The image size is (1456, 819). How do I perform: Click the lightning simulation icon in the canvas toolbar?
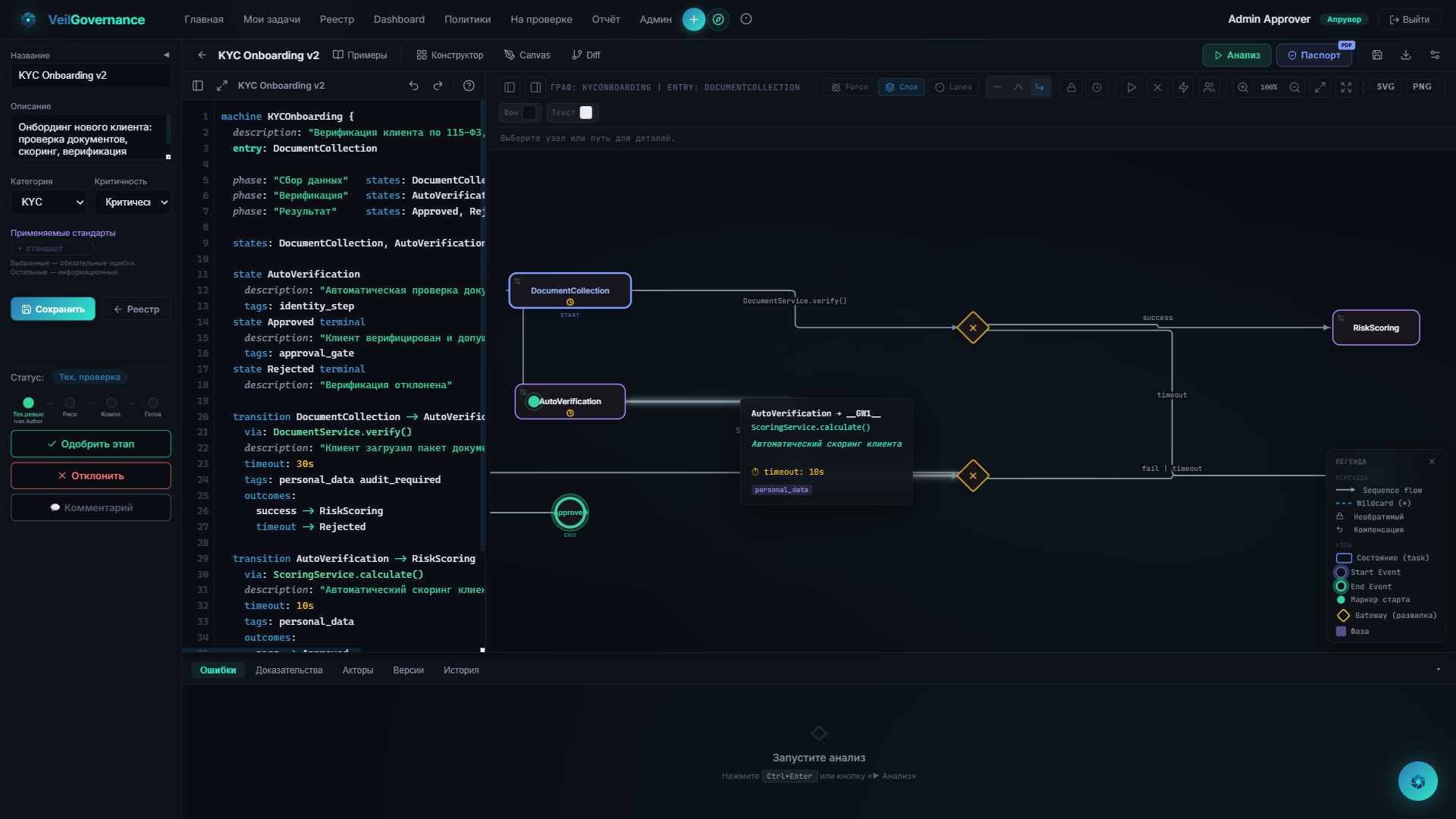point(1184,86)
